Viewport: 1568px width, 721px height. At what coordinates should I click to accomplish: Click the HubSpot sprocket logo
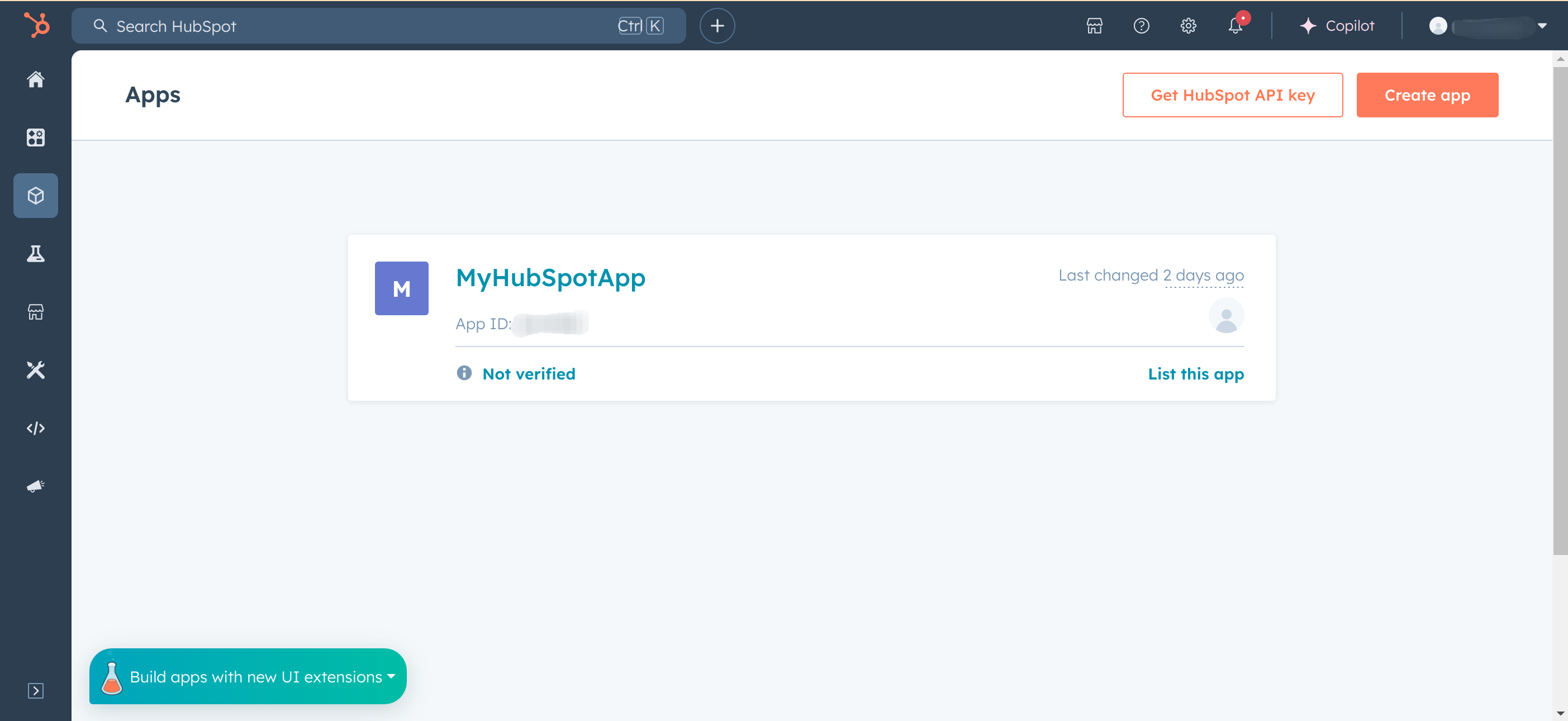[36, 26]
